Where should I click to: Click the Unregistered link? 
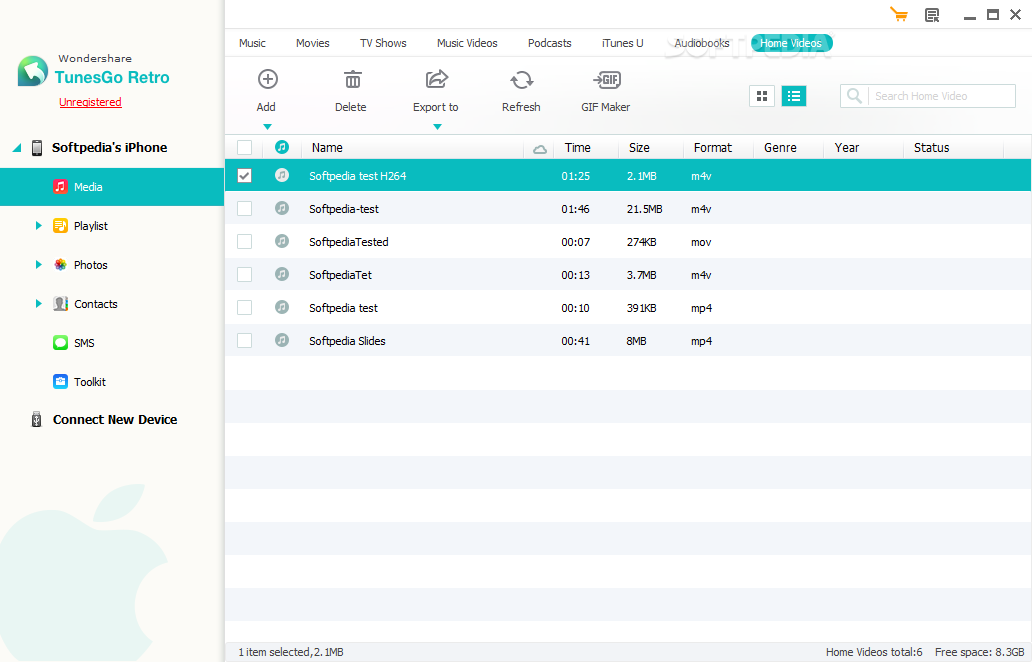(90, 102)
